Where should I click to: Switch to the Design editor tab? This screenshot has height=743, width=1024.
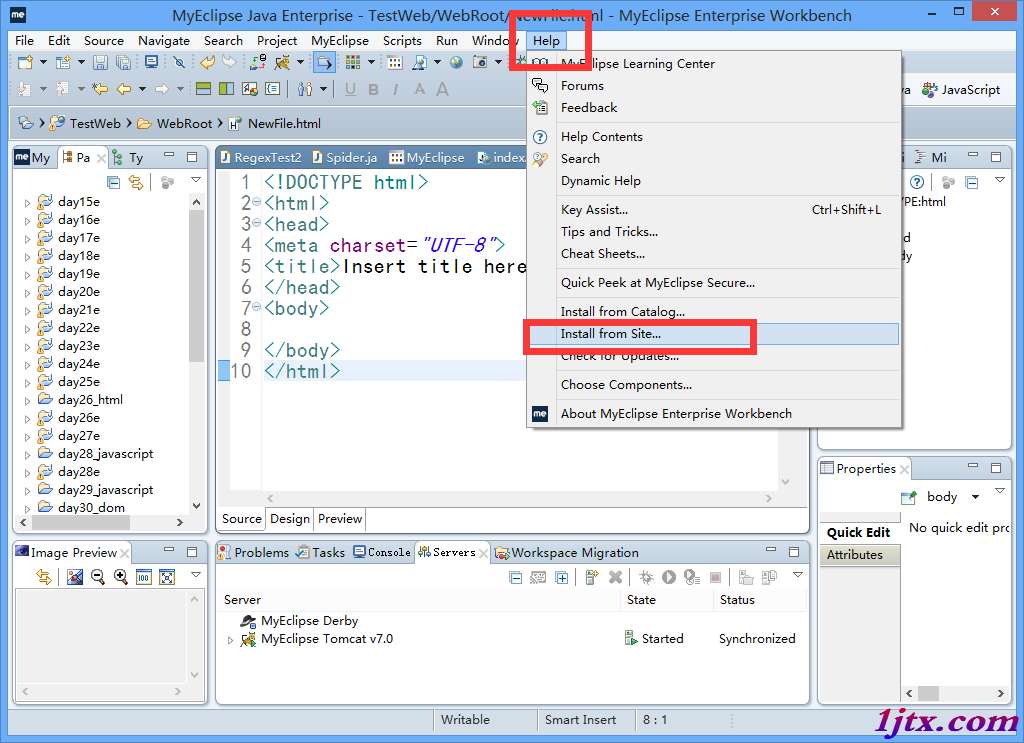290,519
